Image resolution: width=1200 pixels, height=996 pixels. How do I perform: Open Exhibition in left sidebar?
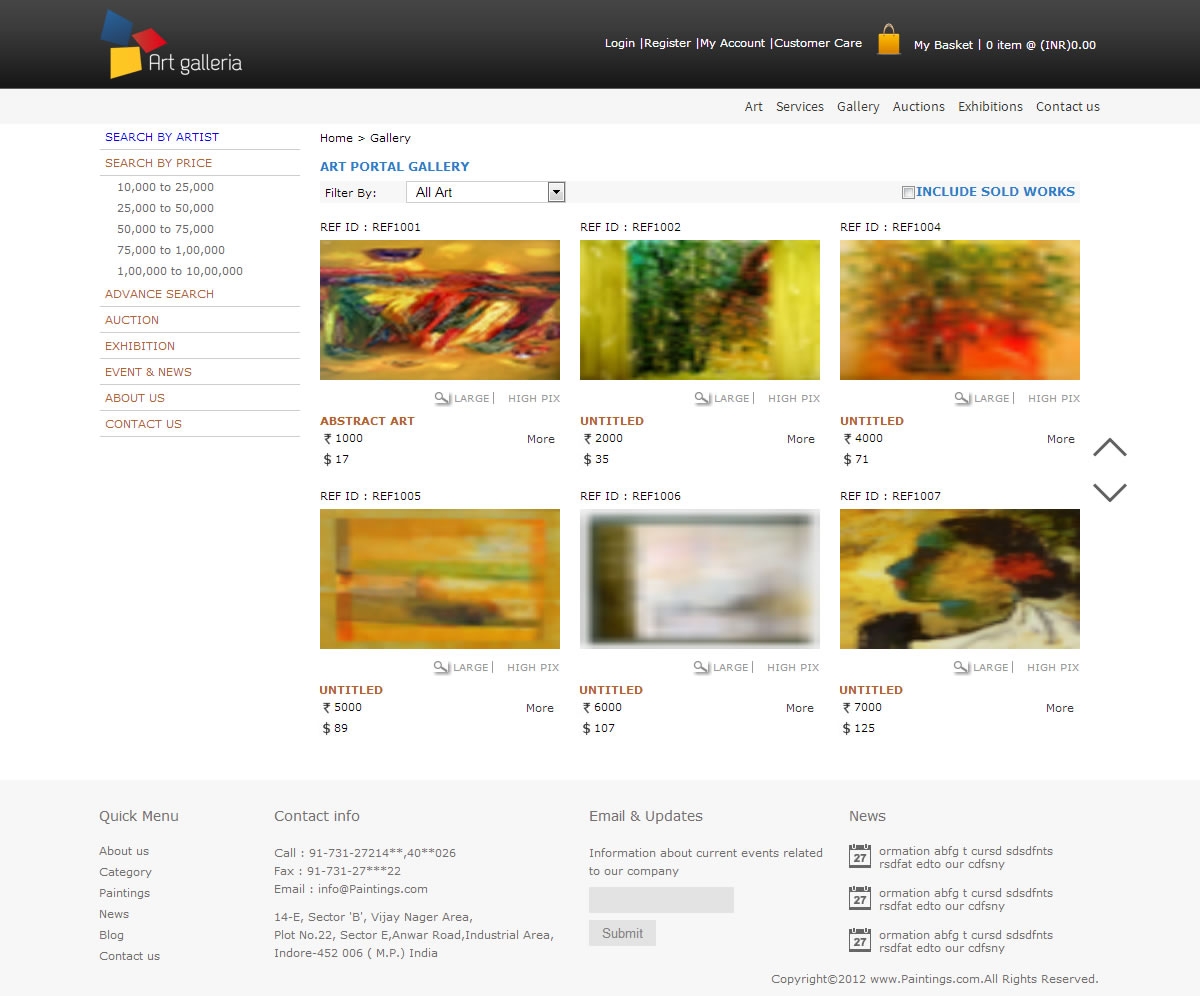[x=140, y=346]
